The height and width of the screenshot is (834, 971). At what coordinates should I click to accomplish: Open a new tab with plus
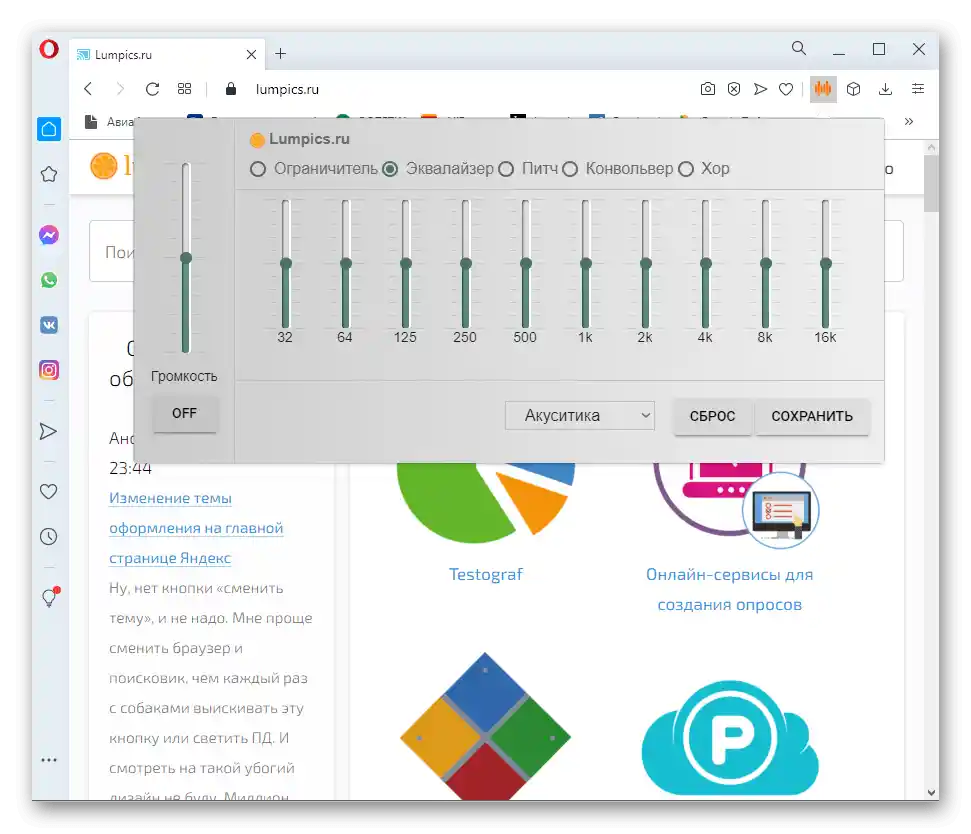coord(281,54)
